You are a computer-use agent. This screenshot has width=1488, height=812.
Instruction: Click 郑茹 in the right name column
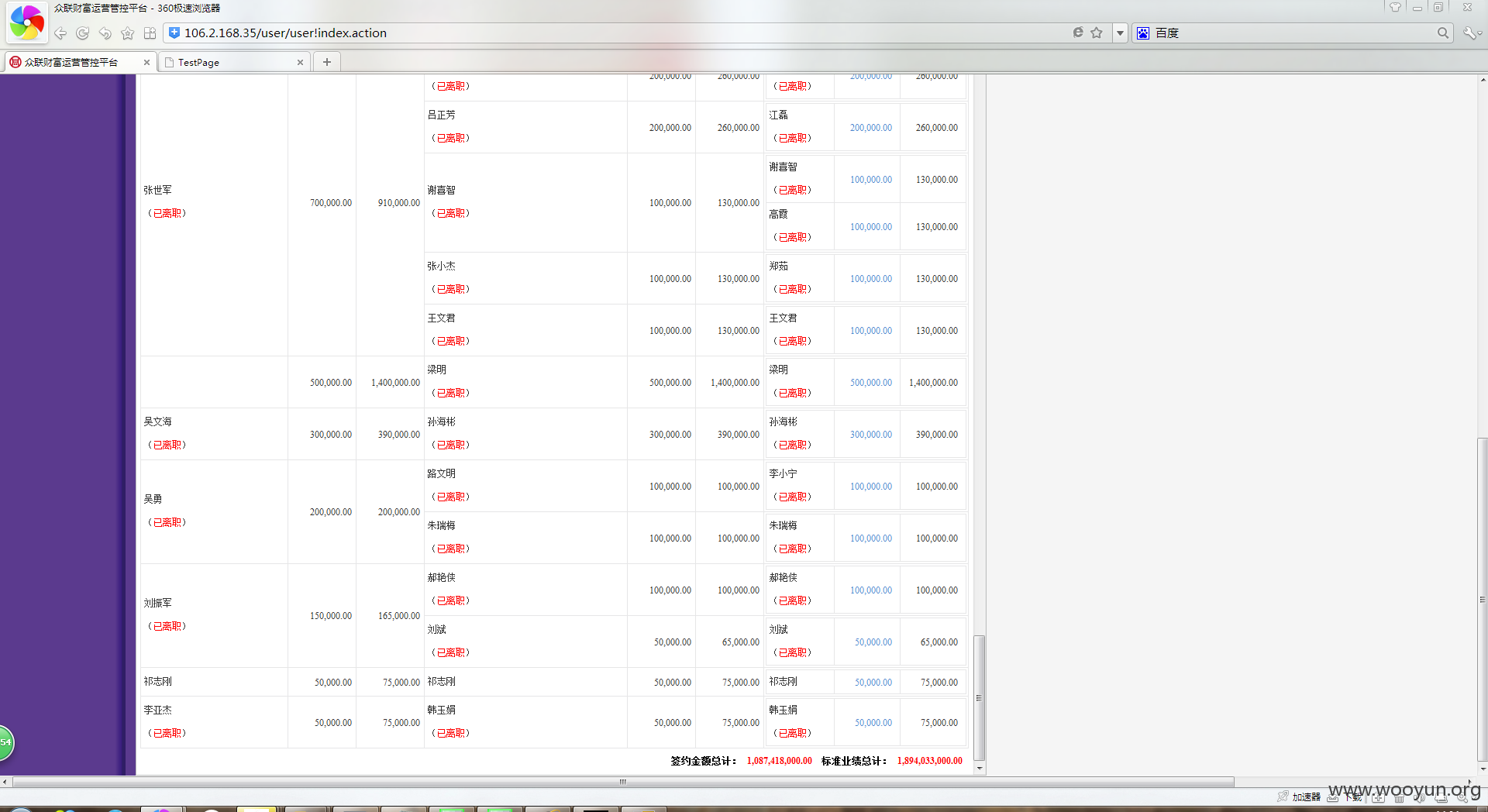point(778,266)
